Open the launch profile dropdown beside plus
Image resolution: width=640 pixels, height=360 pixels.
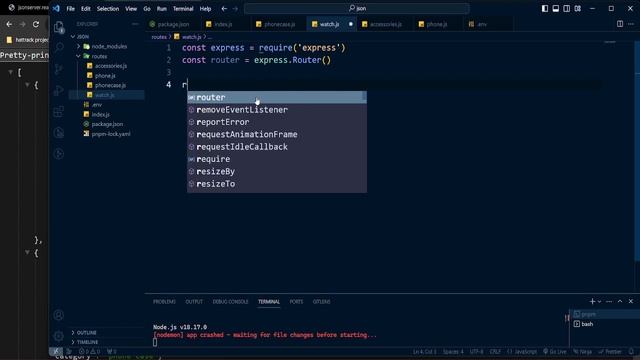coord(599,302)
